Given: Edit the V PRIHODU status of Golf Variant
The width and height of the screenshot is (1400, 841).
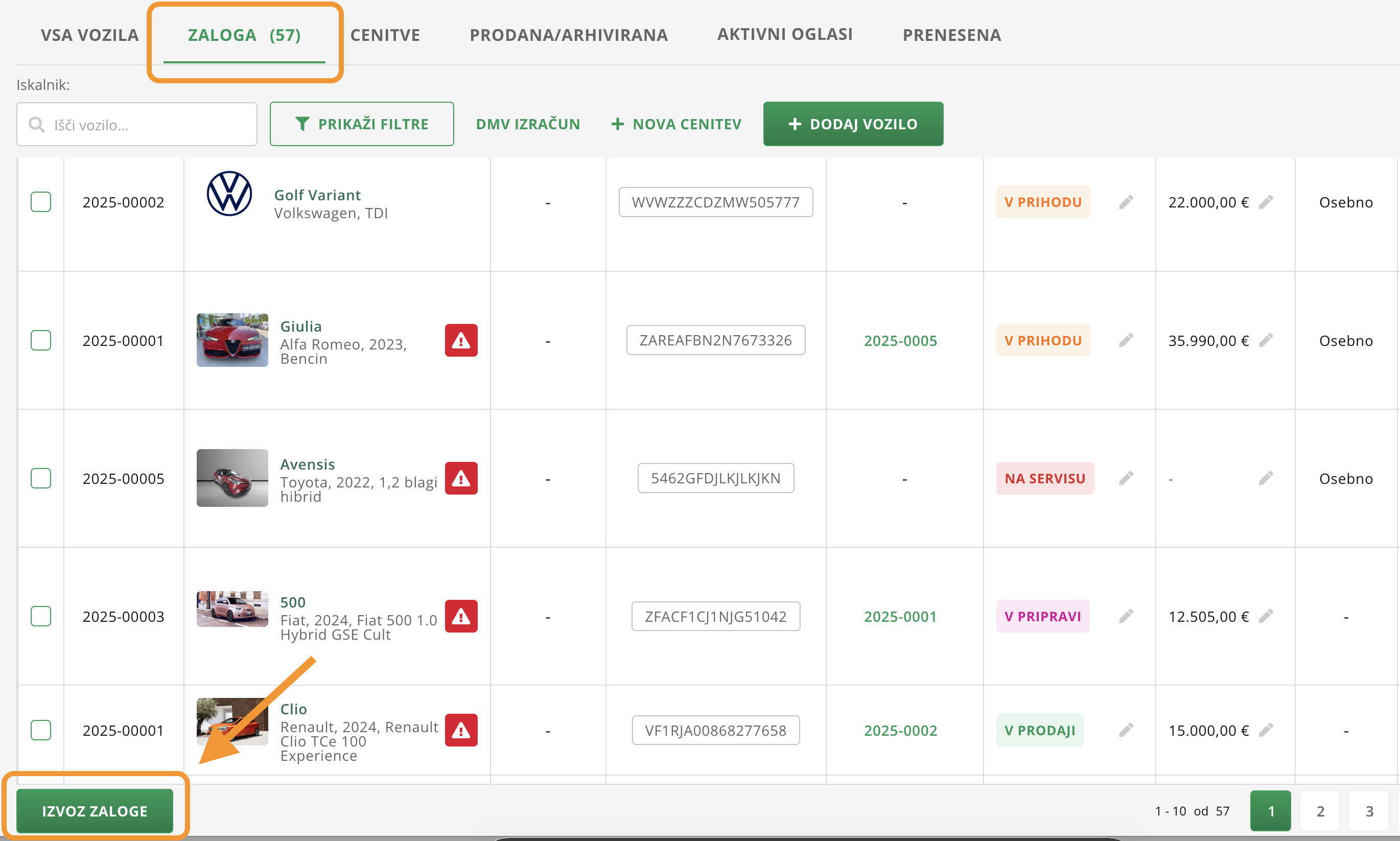Looking at the screenshot, I should pos(1126,202).
